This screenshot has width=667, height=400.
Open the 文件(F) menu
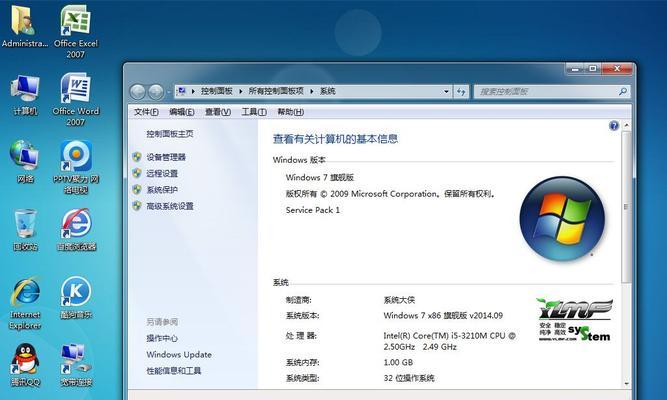(x=146, y=112)
